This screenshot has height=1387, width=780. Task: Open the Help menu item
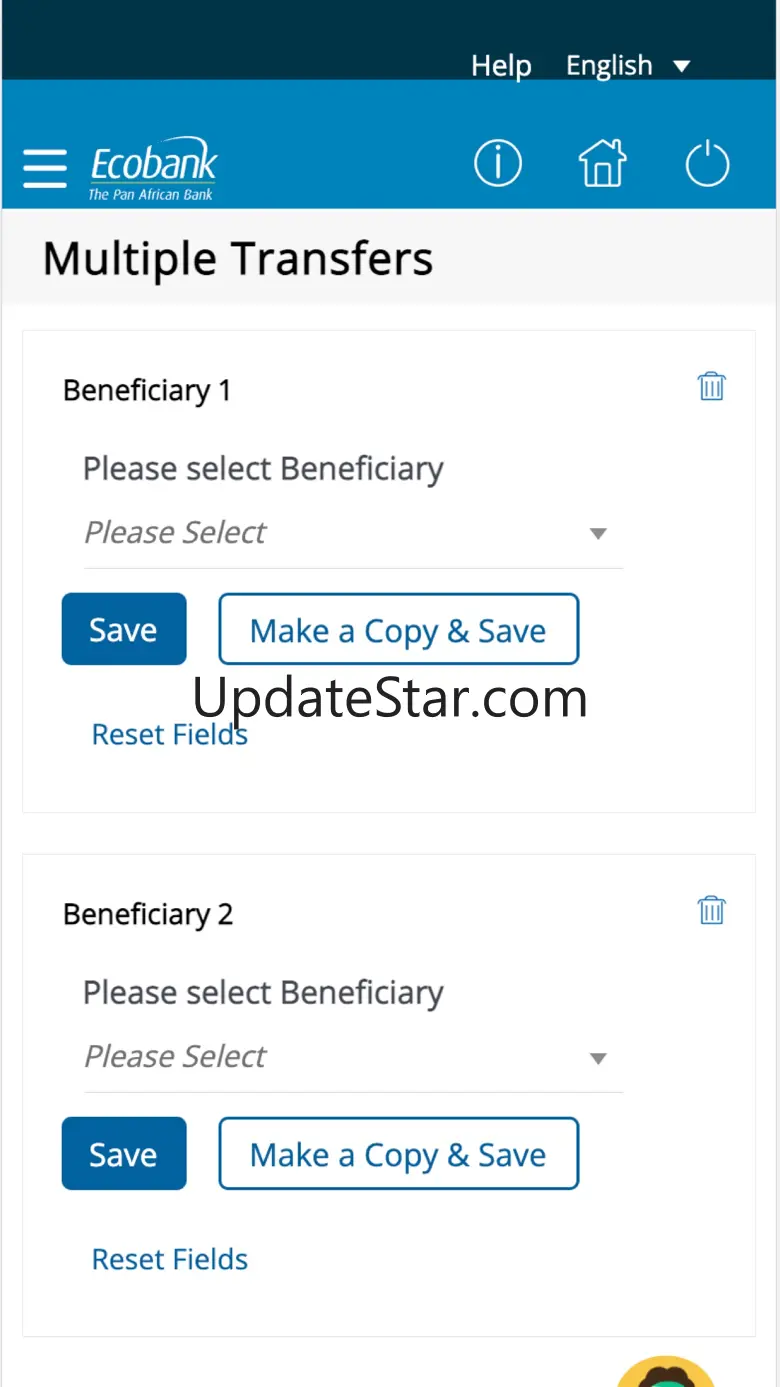[501, 66]
